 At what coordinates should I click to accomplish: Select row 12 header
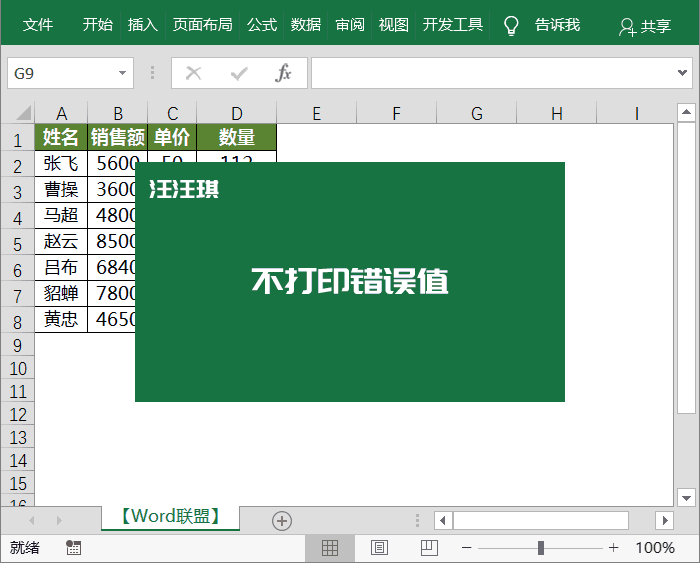coord(18,414)
